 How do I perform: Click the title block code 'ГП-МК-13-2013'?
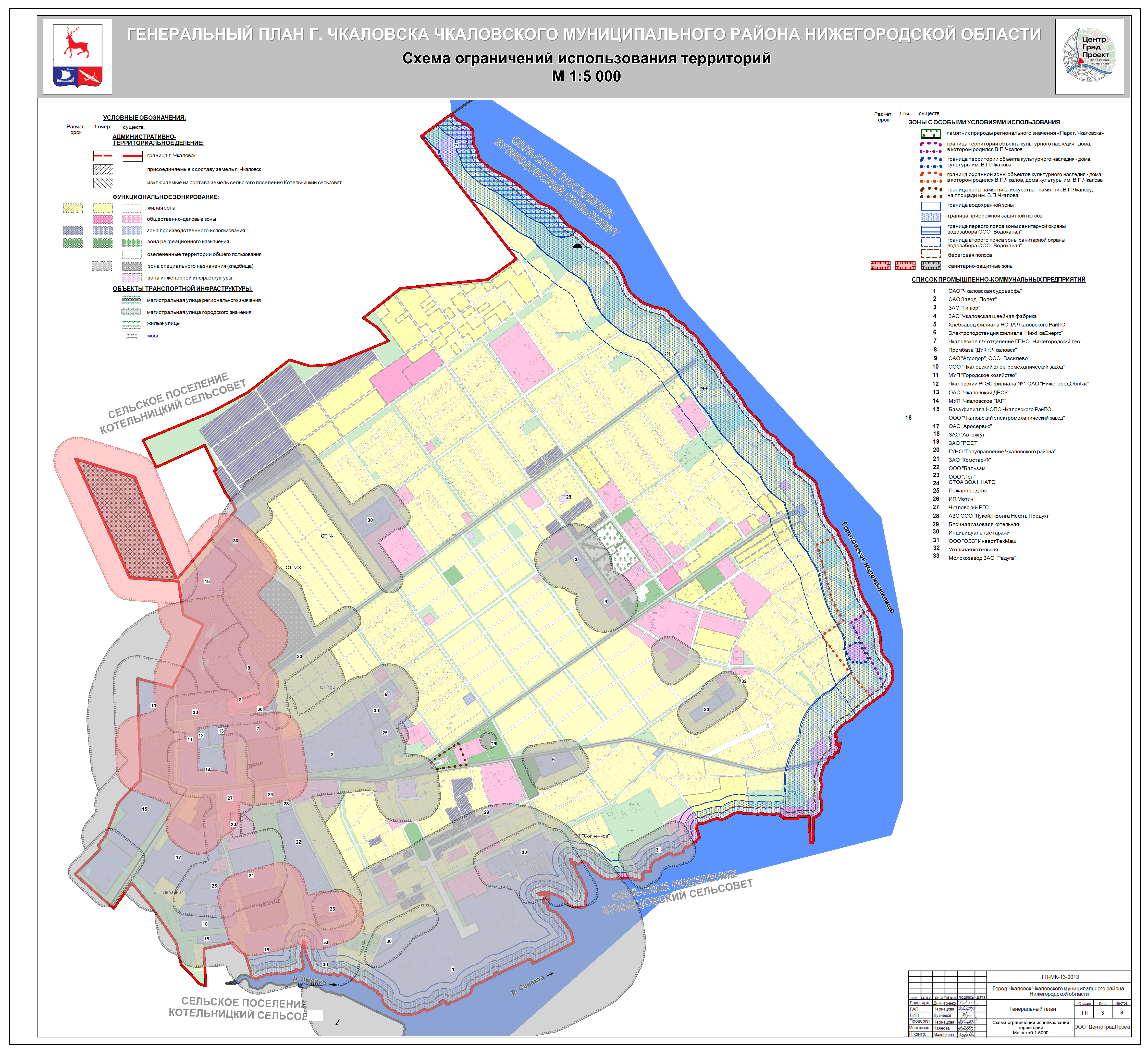(x=1060, y=977)
